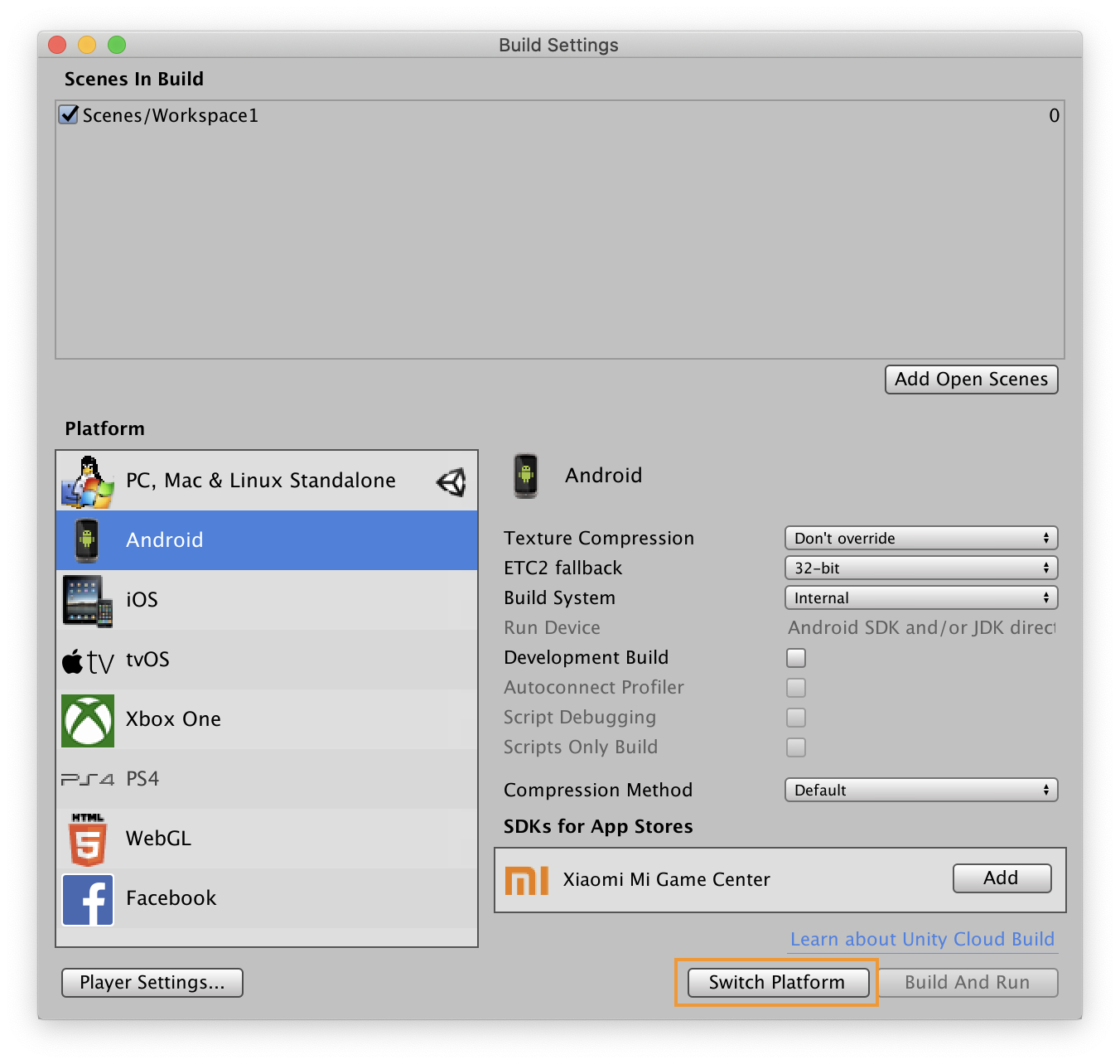Click the PS4 logo icon
The width and height of the screenshot is (1120, 1064).
click(88, 780)
